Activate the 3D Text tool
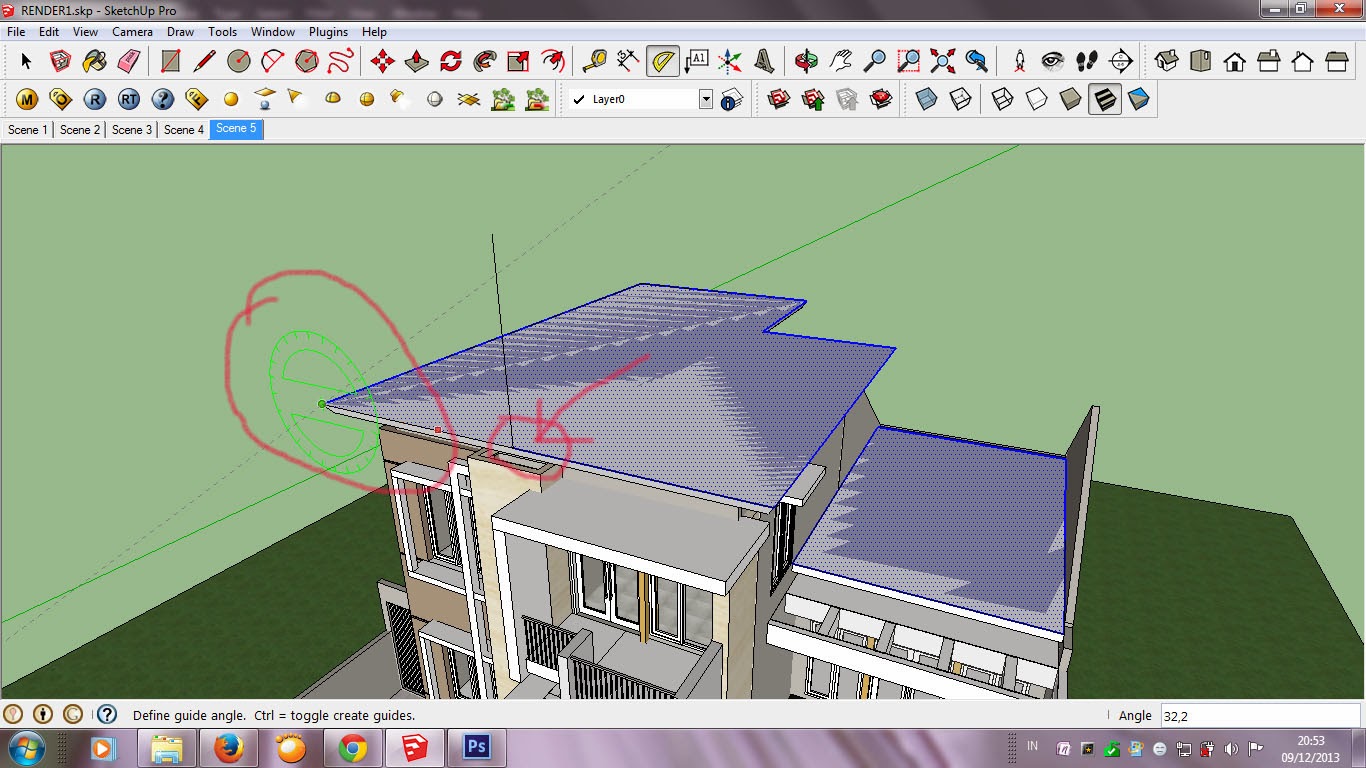The image size is (1366, 768). pyautogui.click(x=764, y=61)
